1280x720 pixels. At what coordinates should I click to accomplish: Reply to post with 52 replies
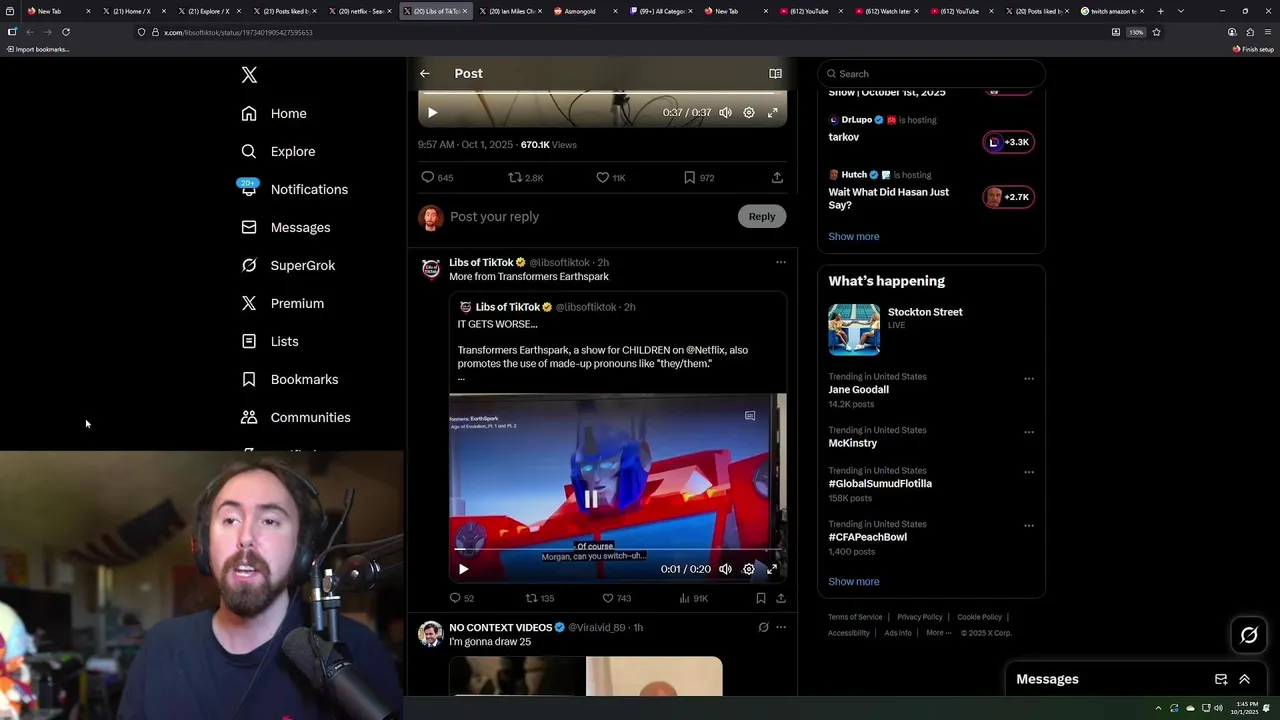(x=461, y=598)
